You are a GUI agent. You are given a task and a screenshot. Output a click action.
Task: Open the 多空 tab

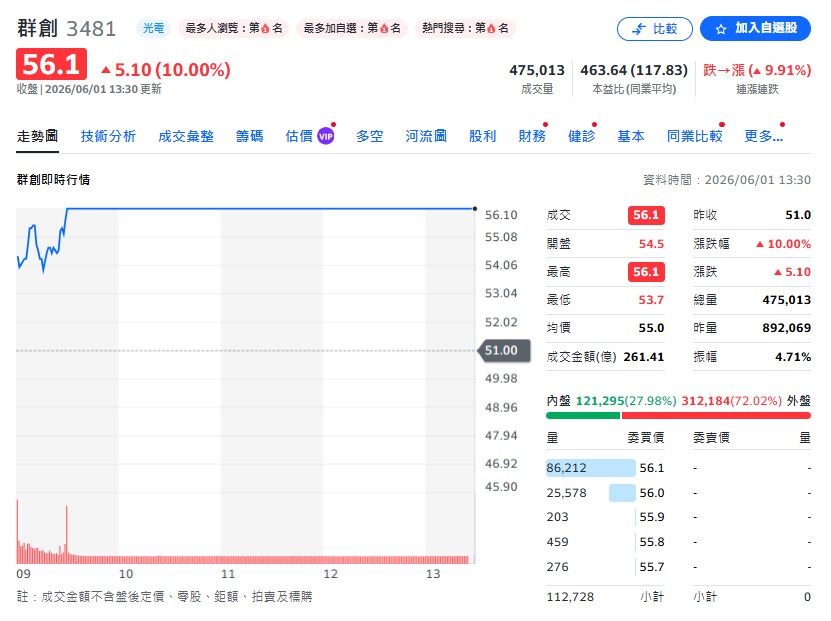click(x=369, y=137)
